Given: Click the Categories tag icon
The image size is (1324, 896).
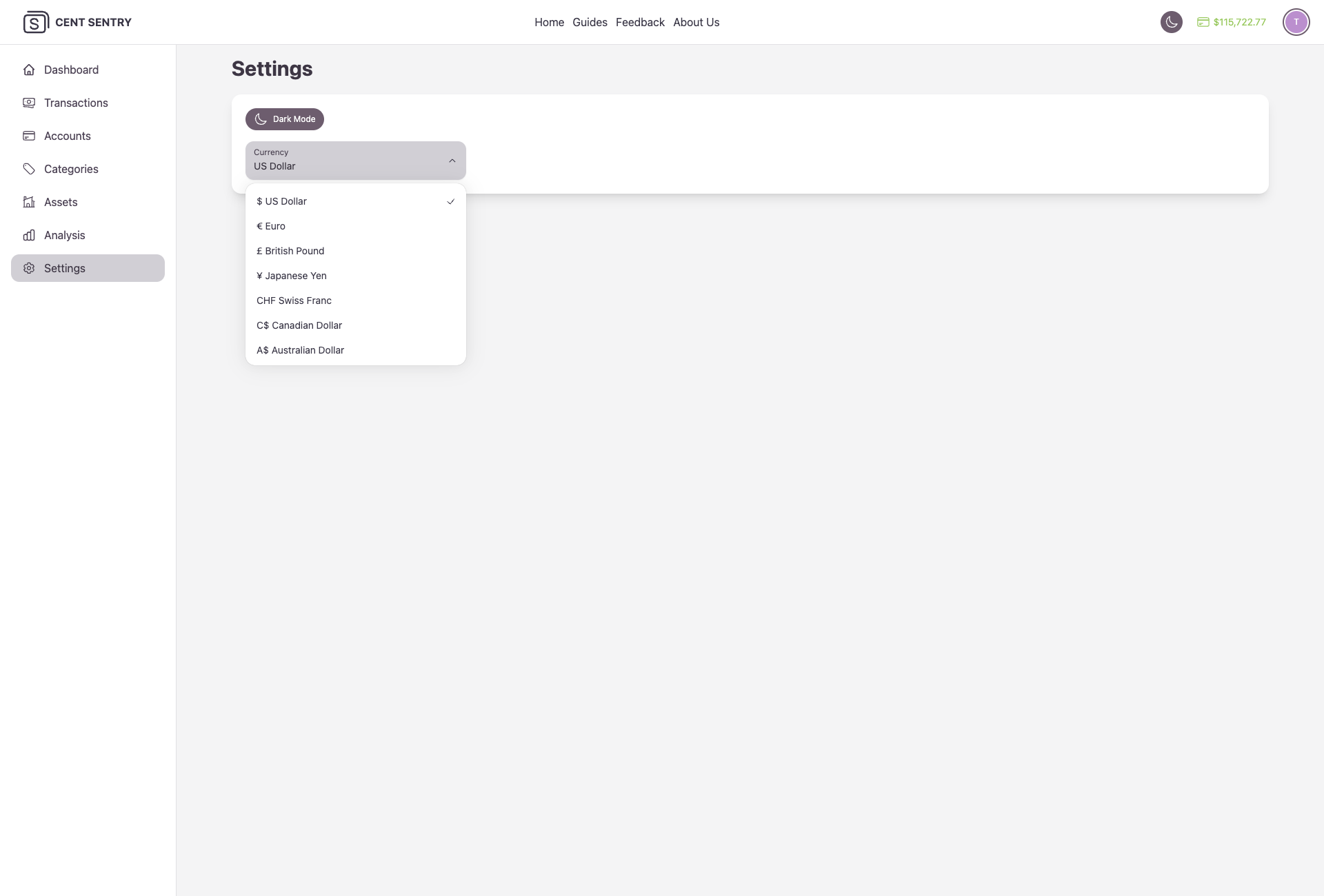Looking at the screenshot, I should [x=29, y=169].
